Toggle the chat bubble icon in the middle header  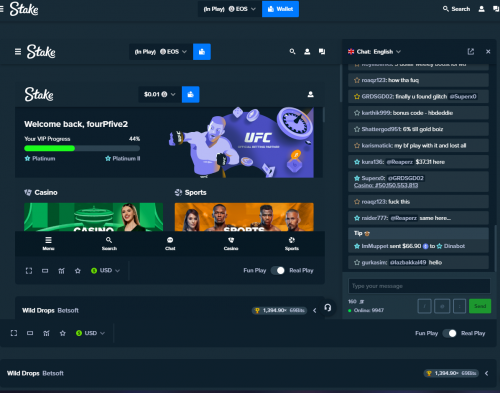[322, 52]
